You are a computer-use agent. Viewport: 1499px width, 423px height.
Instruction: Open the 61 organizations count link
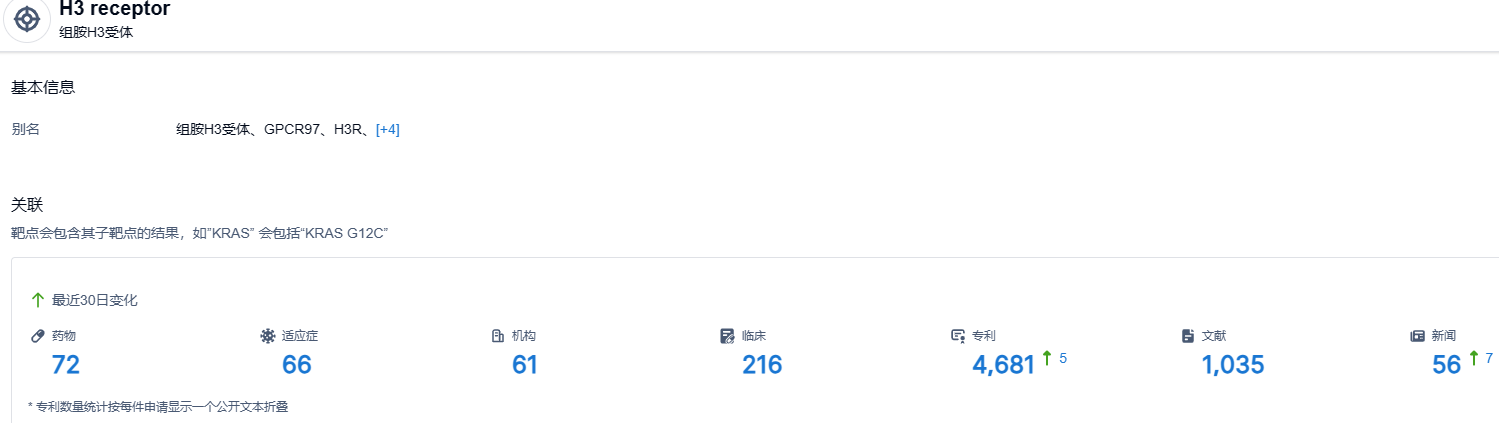click(525, 365)
